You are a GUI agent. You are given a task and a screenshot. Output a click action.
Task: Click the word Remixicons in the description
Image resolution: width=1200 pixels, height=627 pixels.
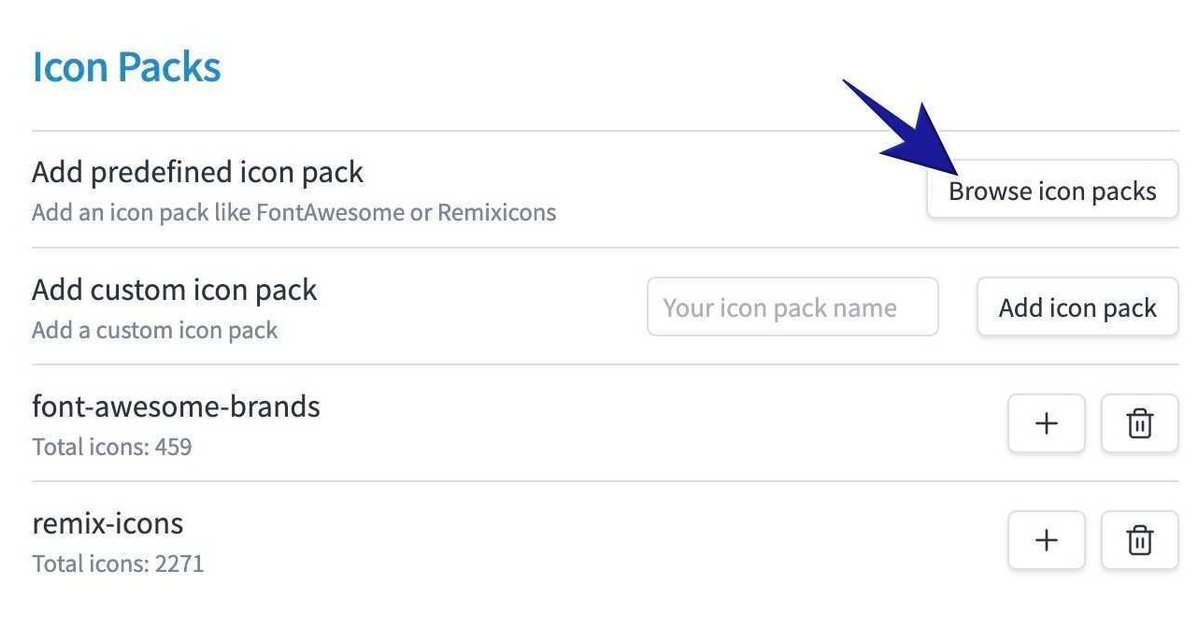tap(496, 212)
